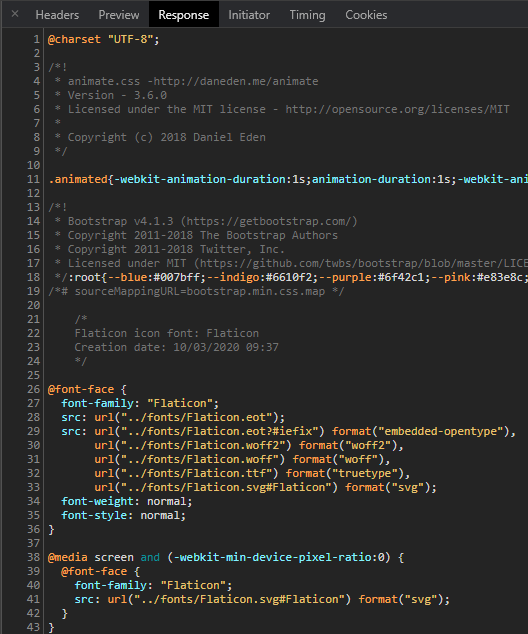
Task: Click line number 38 in gutter
Action: tap(34, 557)
